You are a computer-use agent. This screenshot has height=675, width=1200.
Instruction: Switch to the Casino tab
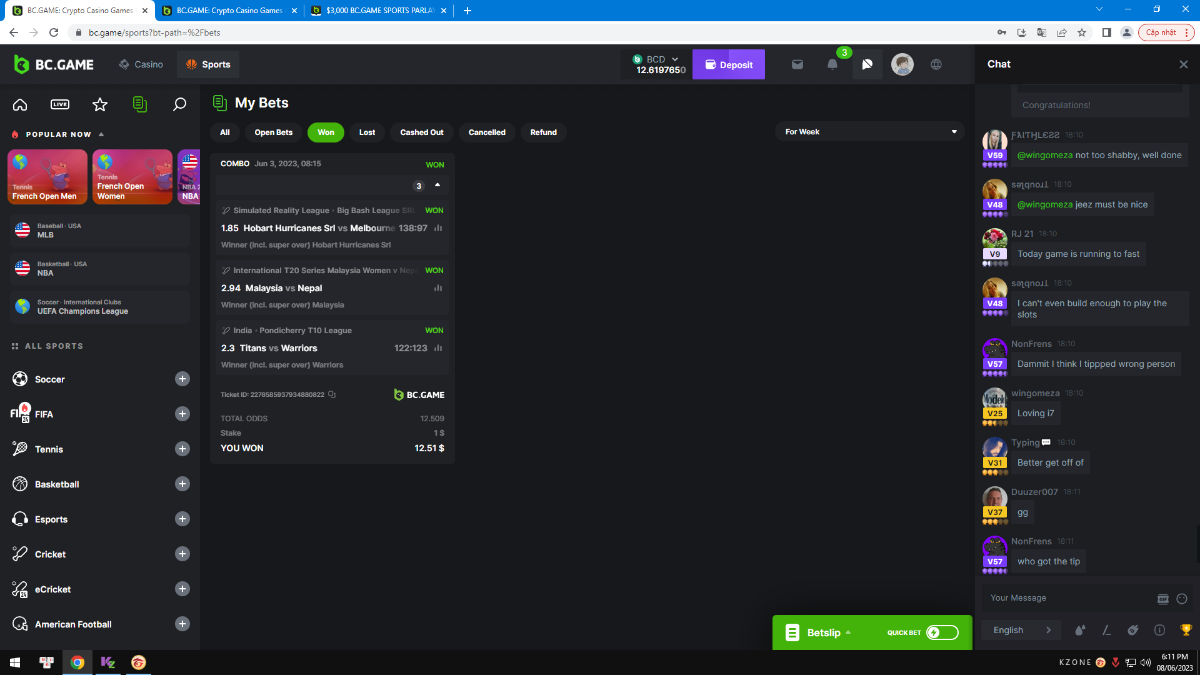click(141, 64)
